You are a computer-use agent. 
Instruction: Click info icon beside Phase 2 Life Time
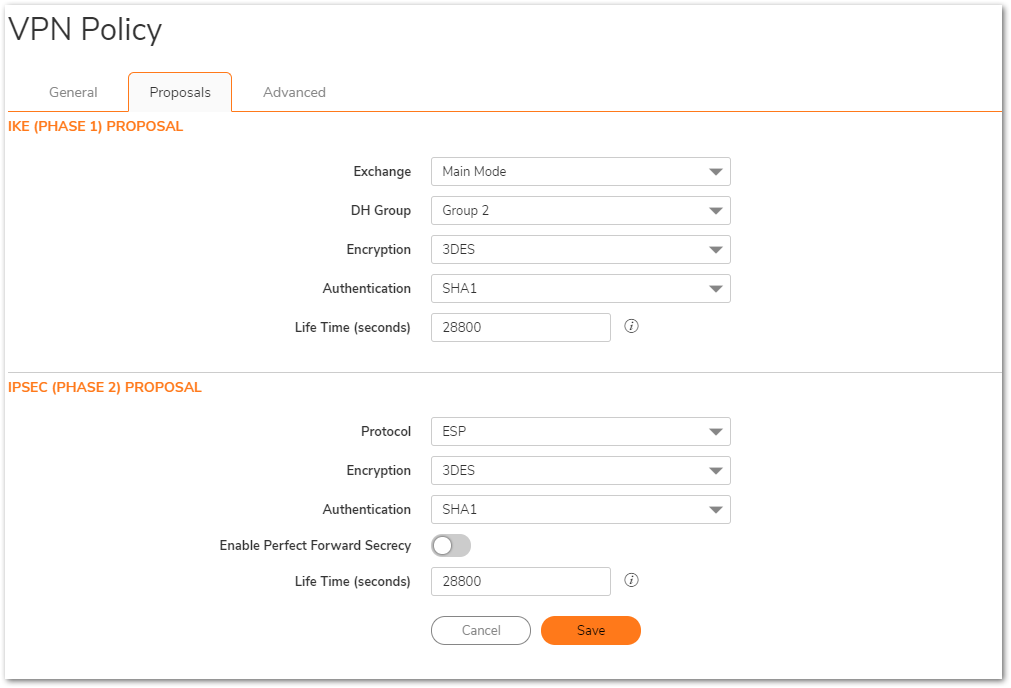coord(631,580)
